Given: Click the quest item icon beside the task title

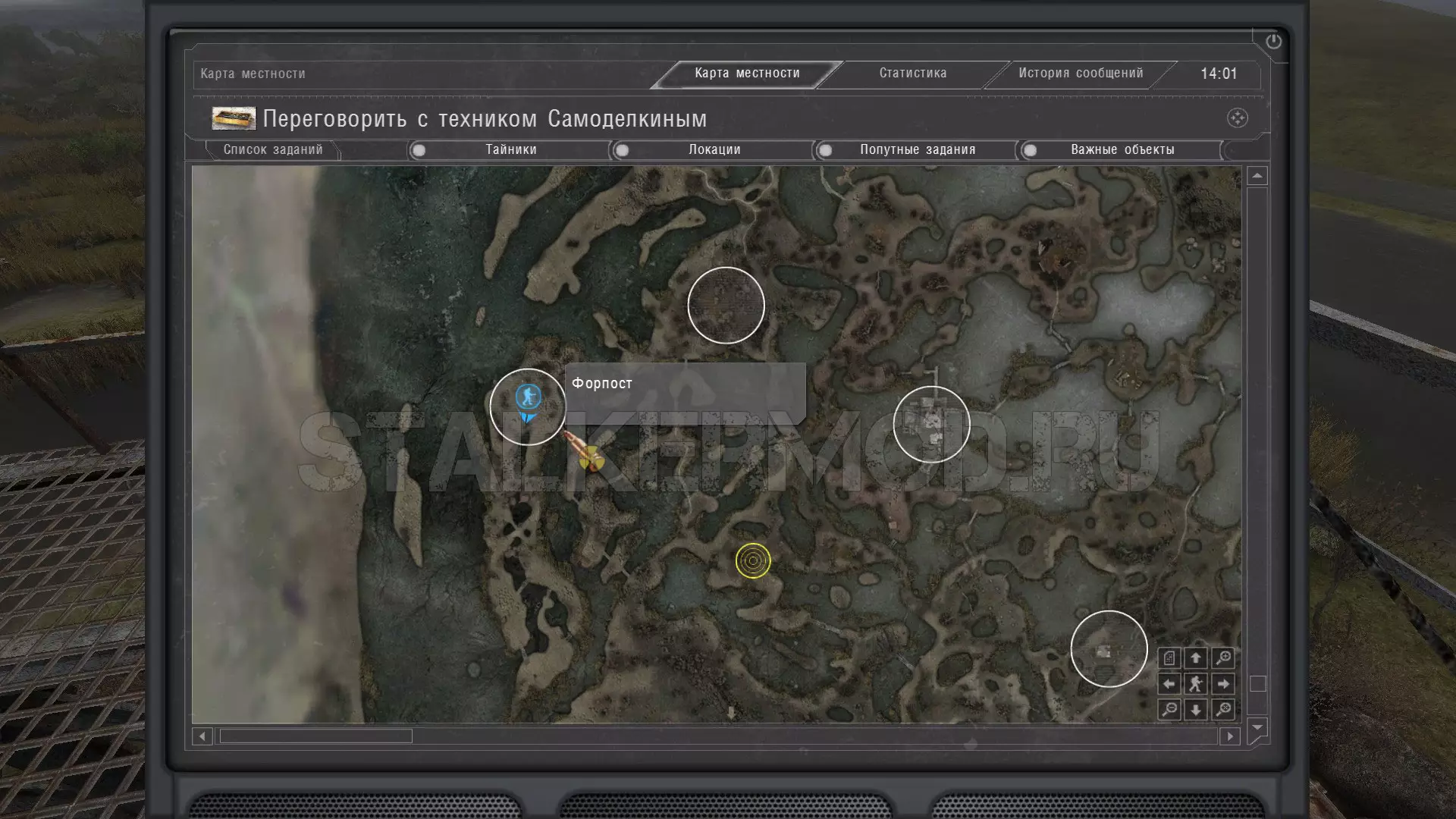Looking at the screenshot, I should click(234, 118).
